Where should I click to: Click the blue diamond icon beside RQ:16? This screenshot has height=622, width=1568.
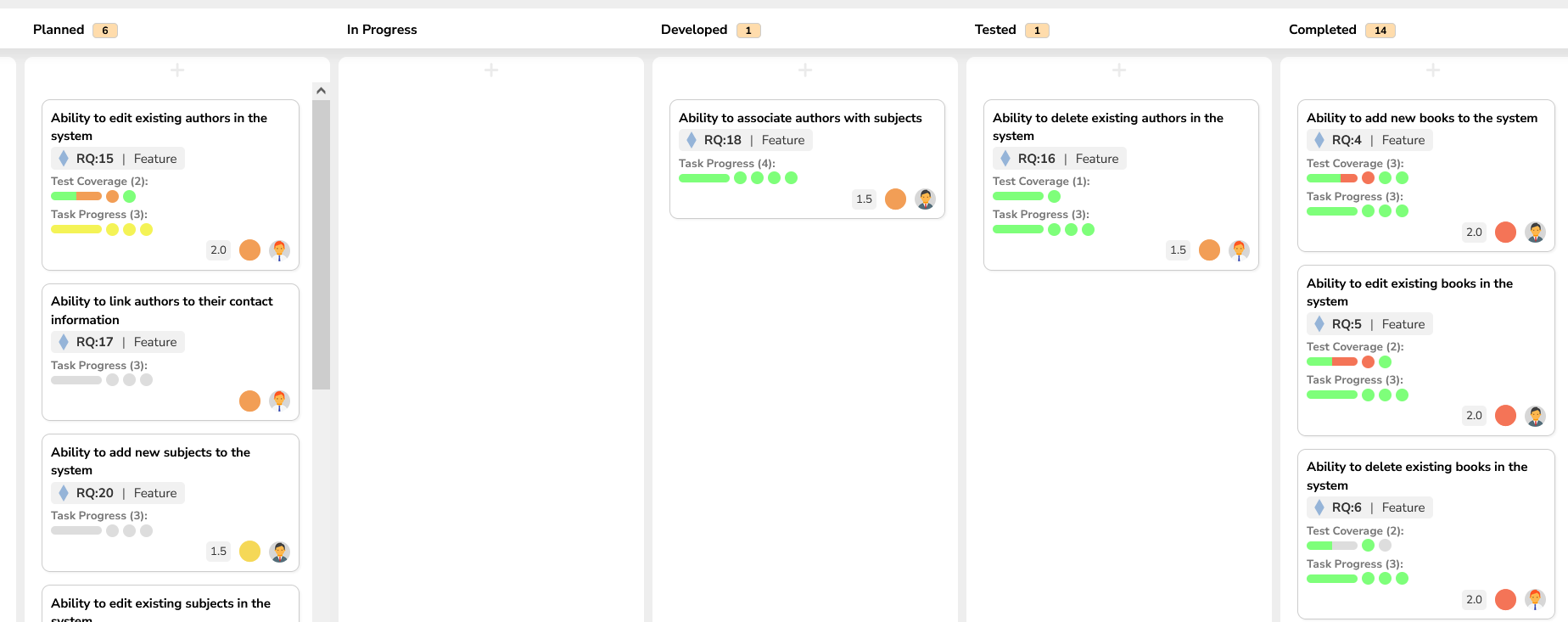tap(1005, 159)
